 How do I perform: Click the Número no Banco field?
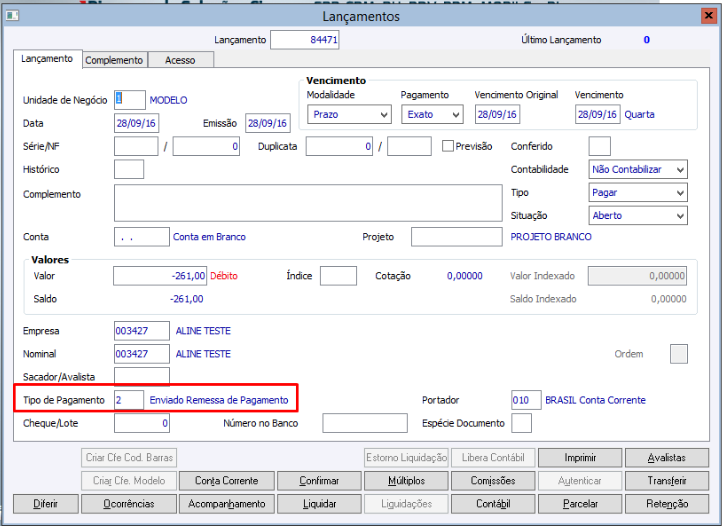click(x=365, y=423)
